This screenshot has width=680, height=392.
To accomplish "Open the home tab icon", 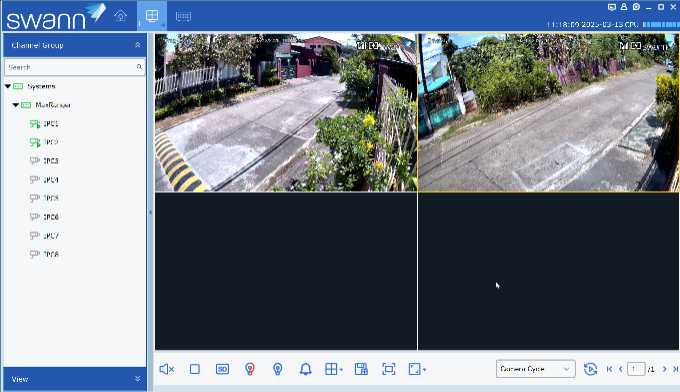I will (121, 16).
